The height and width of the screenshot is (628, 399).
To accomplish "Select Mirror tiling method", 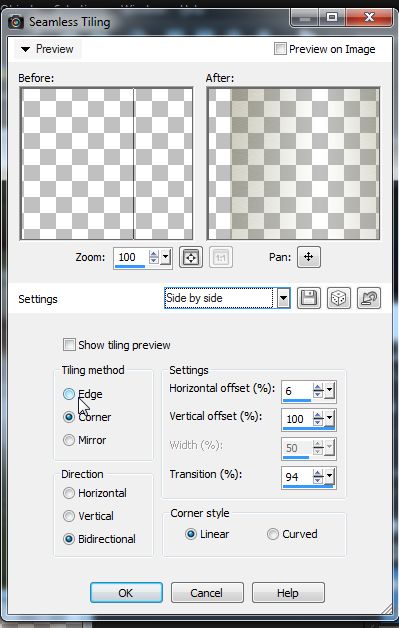I will pos(69,440).
